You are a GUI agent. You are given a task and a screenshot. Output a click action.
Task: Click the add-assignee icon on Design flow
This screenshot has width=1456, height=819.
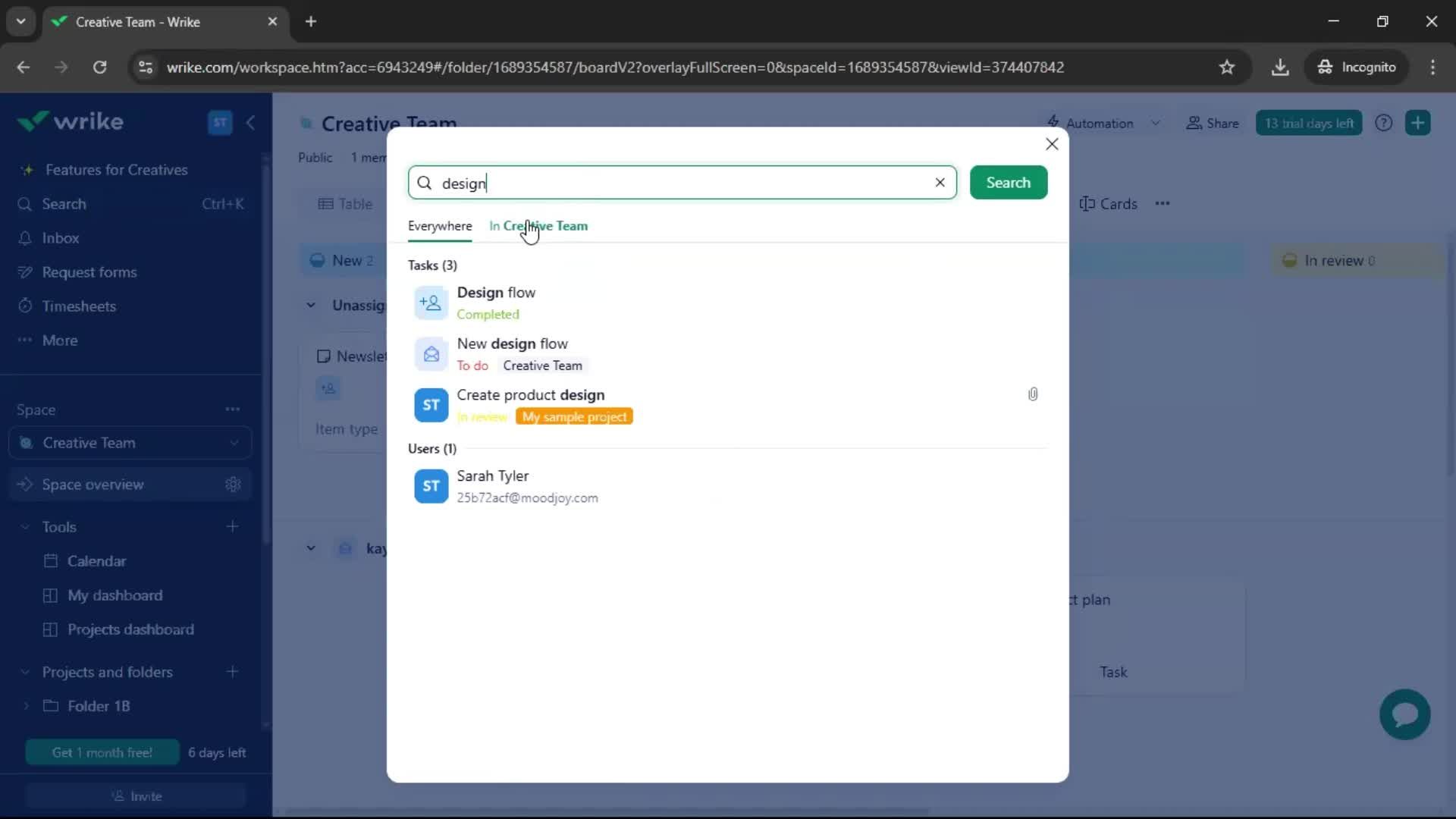[431, 303]
